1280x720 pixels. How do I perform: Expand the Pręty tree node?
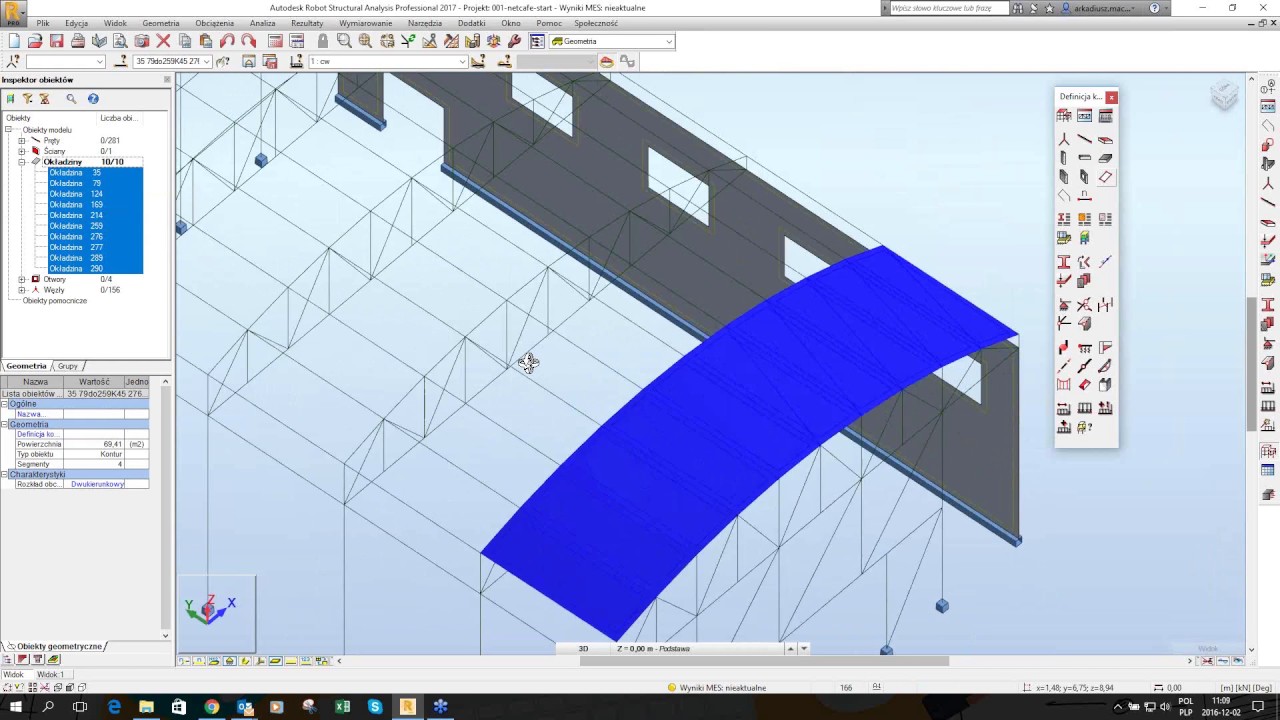coord(22,141)
